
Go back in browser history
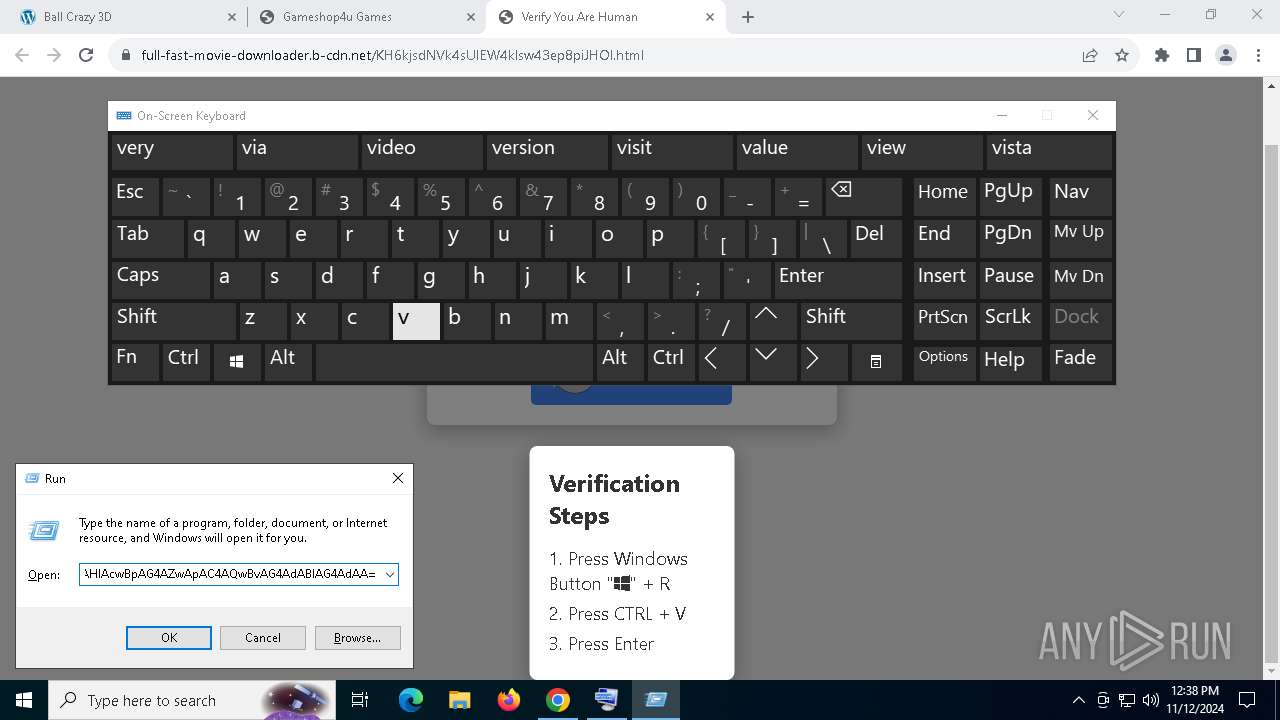tap(22, 55)
